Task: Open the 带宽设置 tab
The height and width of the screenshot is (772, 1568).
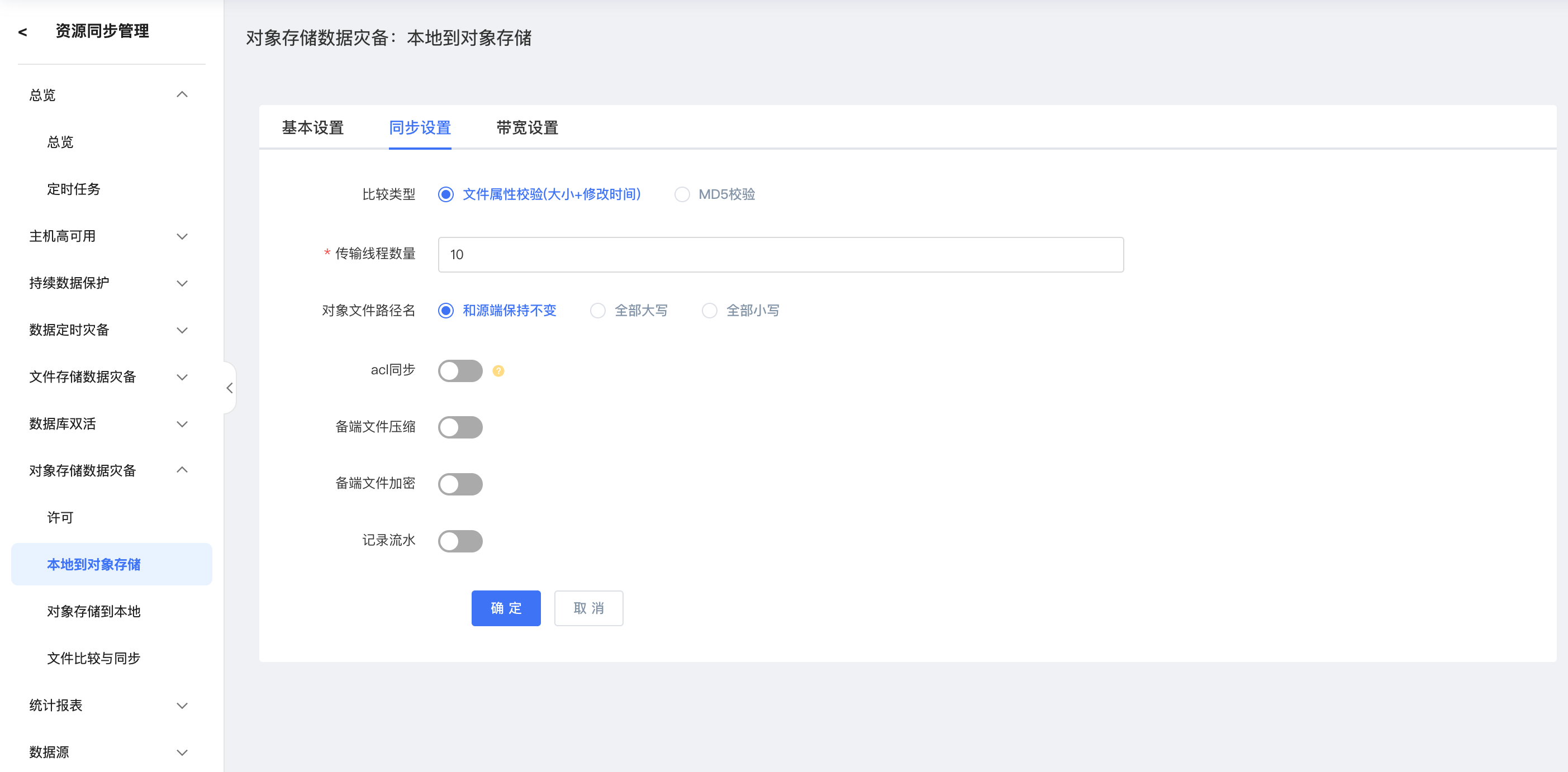Action: click(x=526, y=128)
